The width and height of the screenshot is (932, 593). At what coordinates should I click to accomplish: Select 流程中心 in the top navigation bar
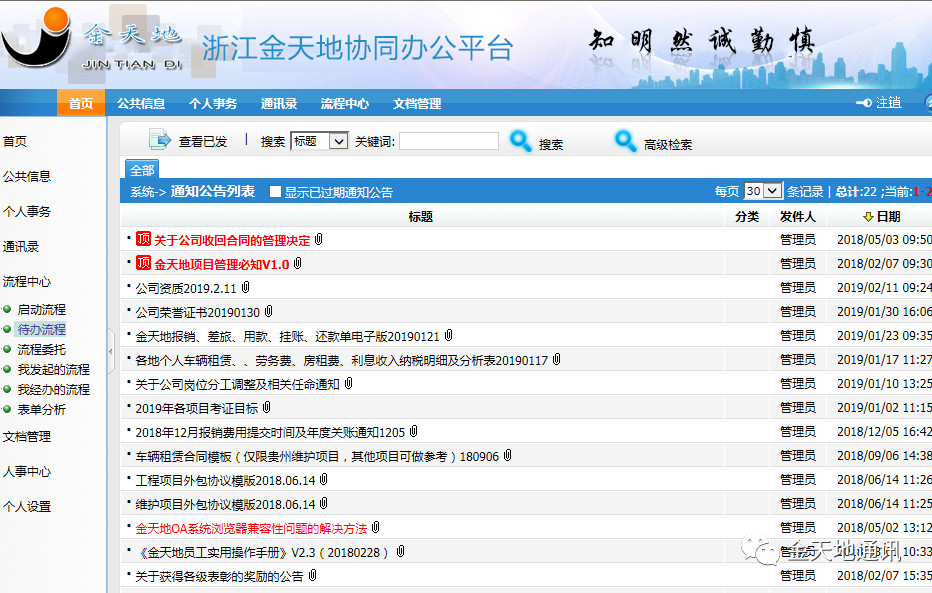coord(345,103)
